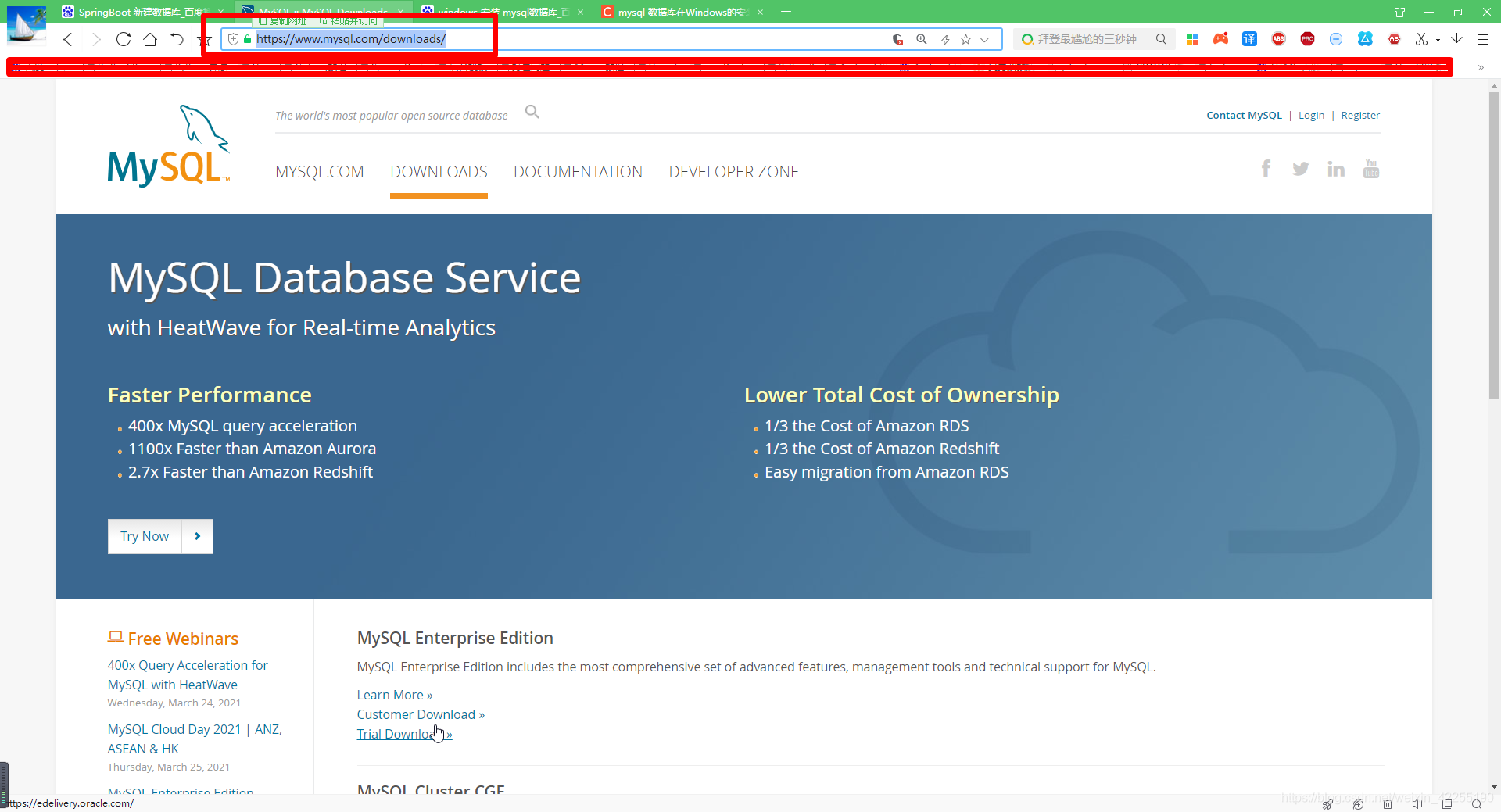Screen dimensions: 1501x812
Task: Close the mysql 数据库在Windows tab
Action: pos(760,12)
